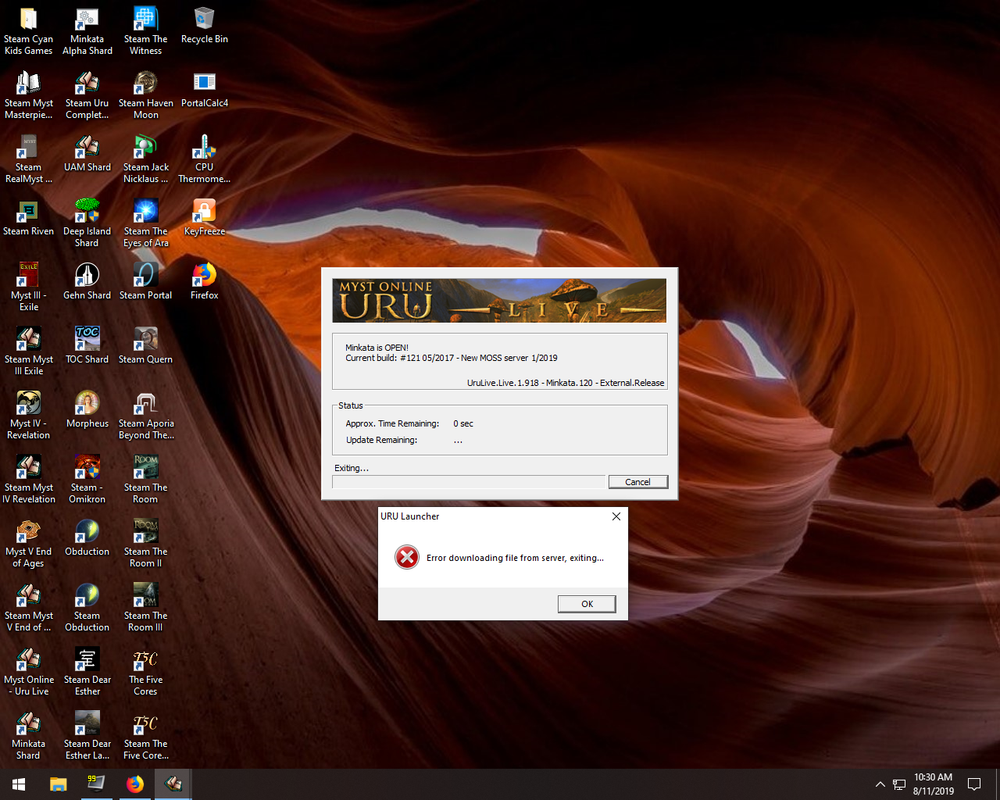Click the red error icon in dialog
This screenshot has width=1000, height=800.
406,558
